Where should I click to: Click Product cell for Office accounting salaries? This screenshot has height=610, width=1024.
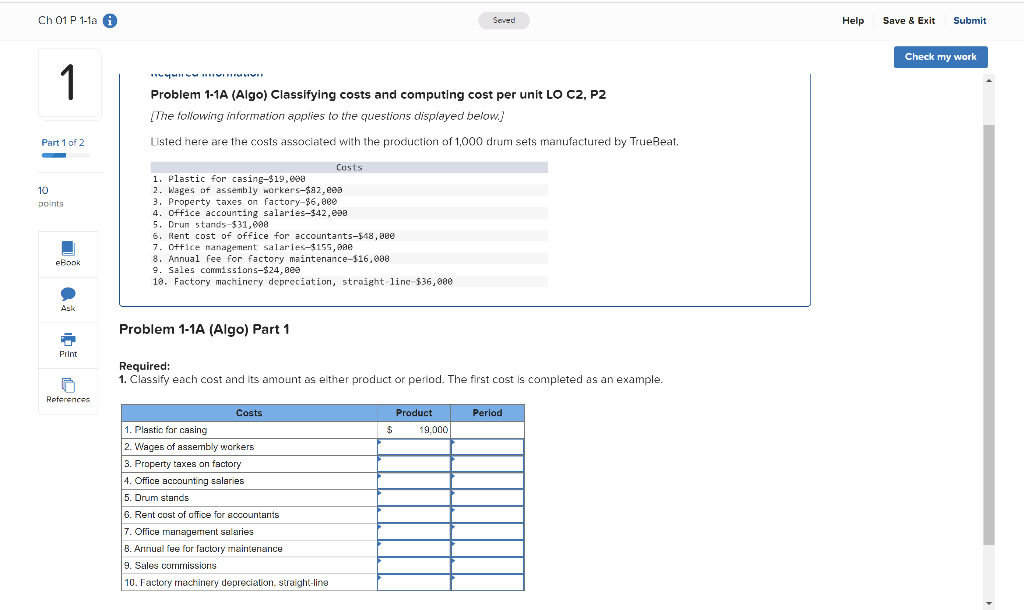414,481
